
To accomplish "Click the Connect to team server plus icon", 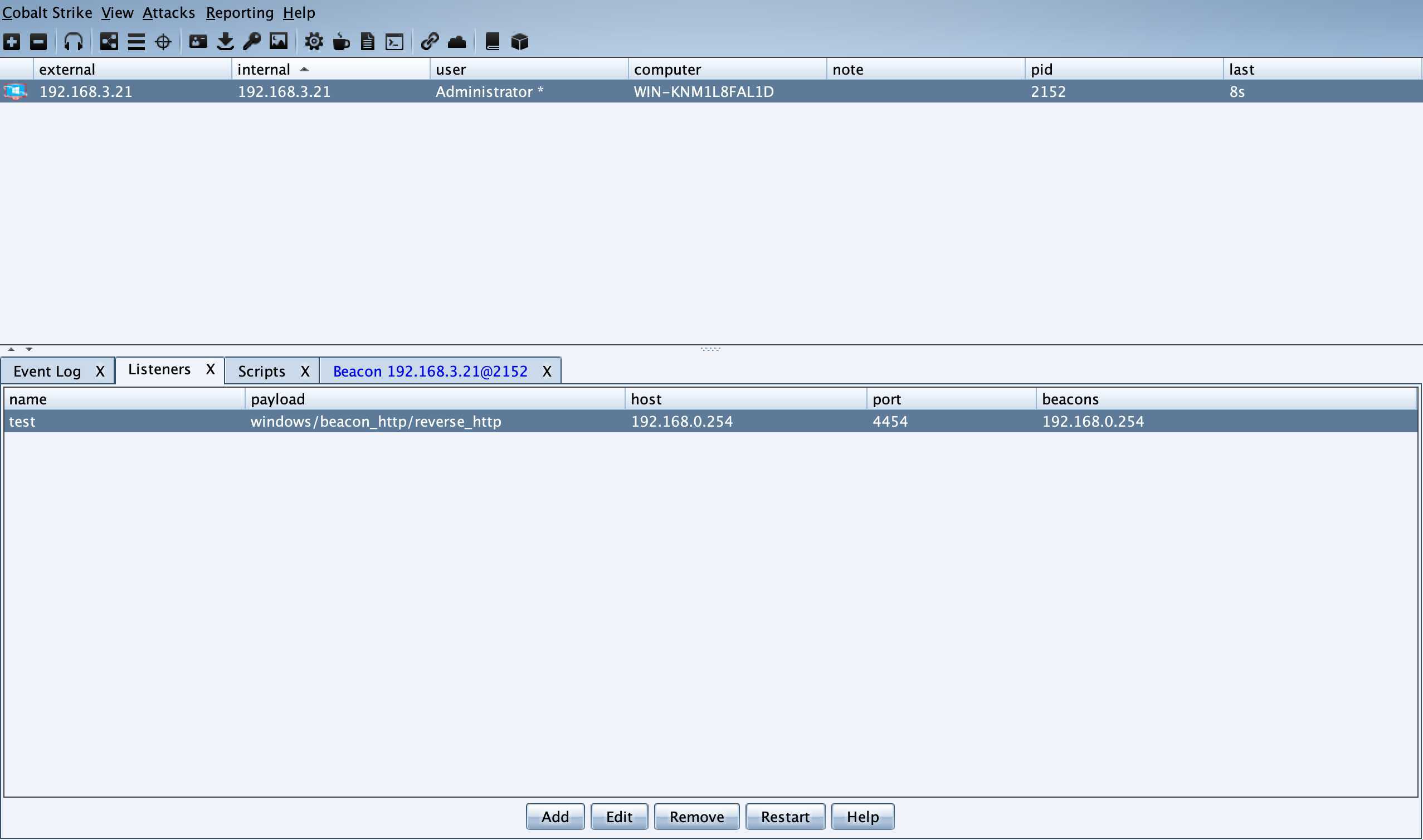I will (x=12, y=42).
